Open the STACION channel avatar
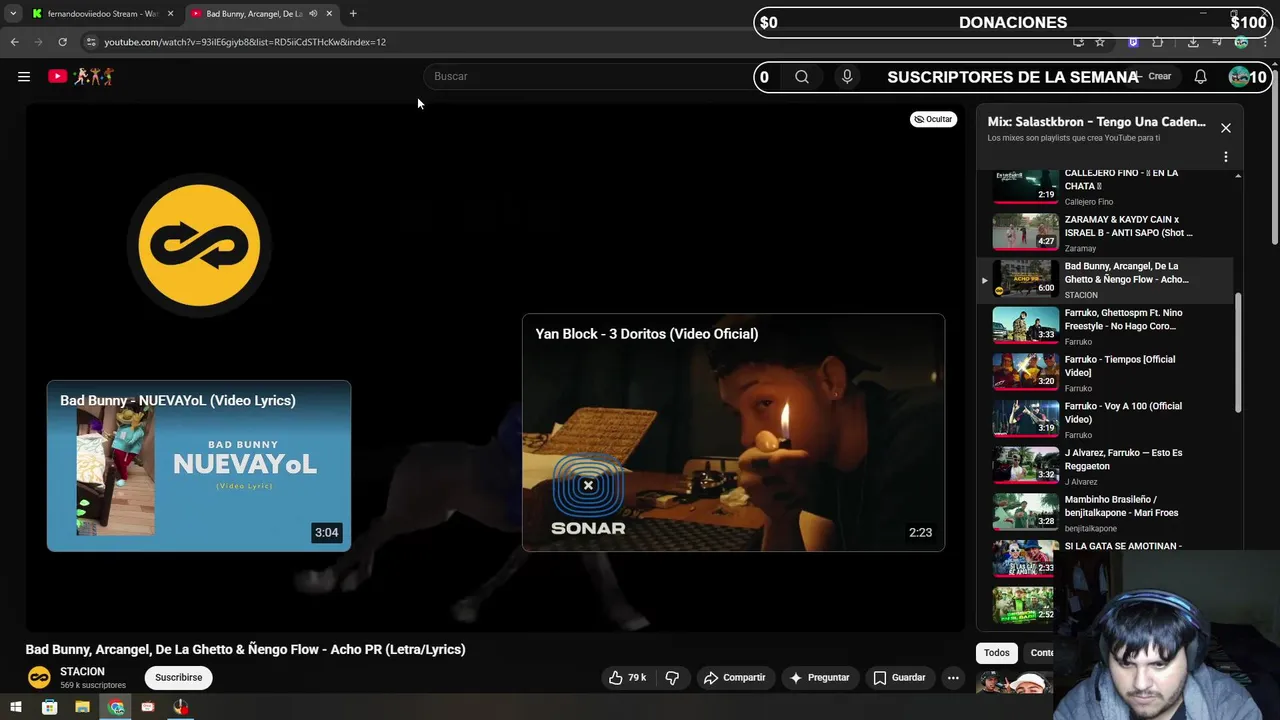Viewport: 1280px width, 720px height. tap(39, 678)
